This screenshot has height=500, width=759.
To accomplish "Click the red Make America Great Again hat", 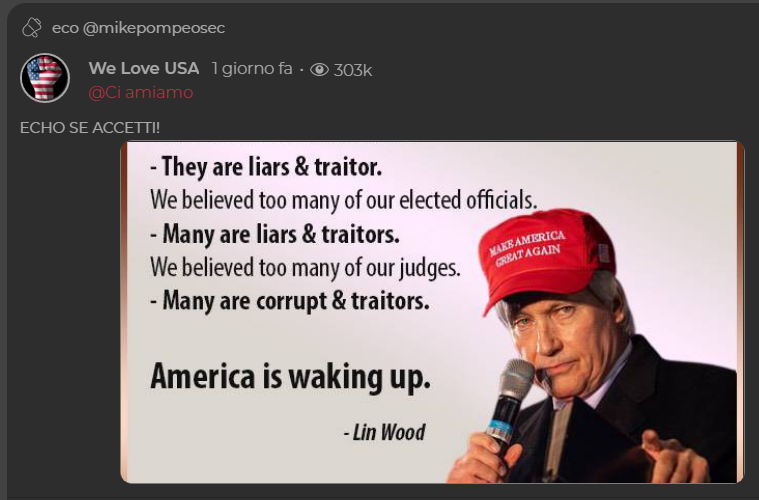I will pos(548,258).
